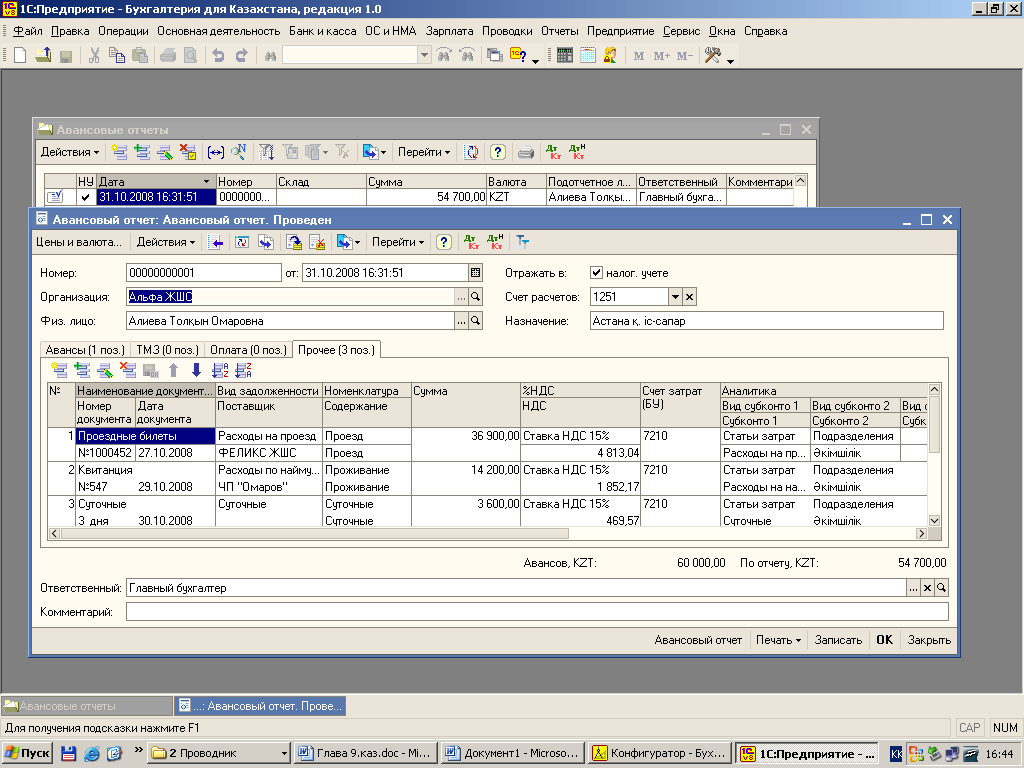The width and height of the screenshot is (1024, 768).
Task: Click the print icon in Авансовые отчеты toolbar
Action: 526,152
